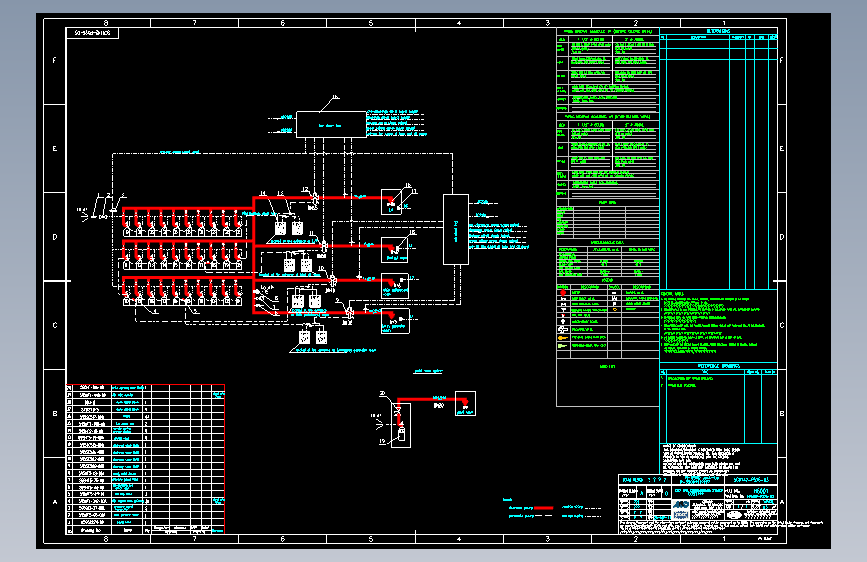
Task: Select the lowest pilot cylinder pair below the red pipes
Action: pyautogui.click(x=312, y=337)
